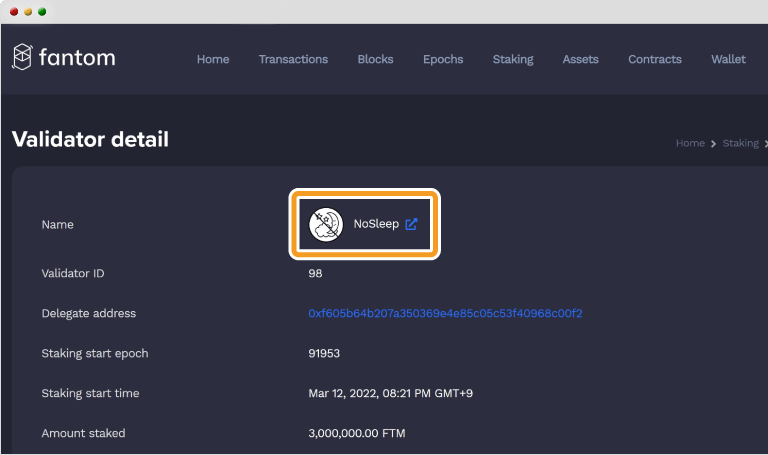Click the yellow minimize window button

[28, 12]
